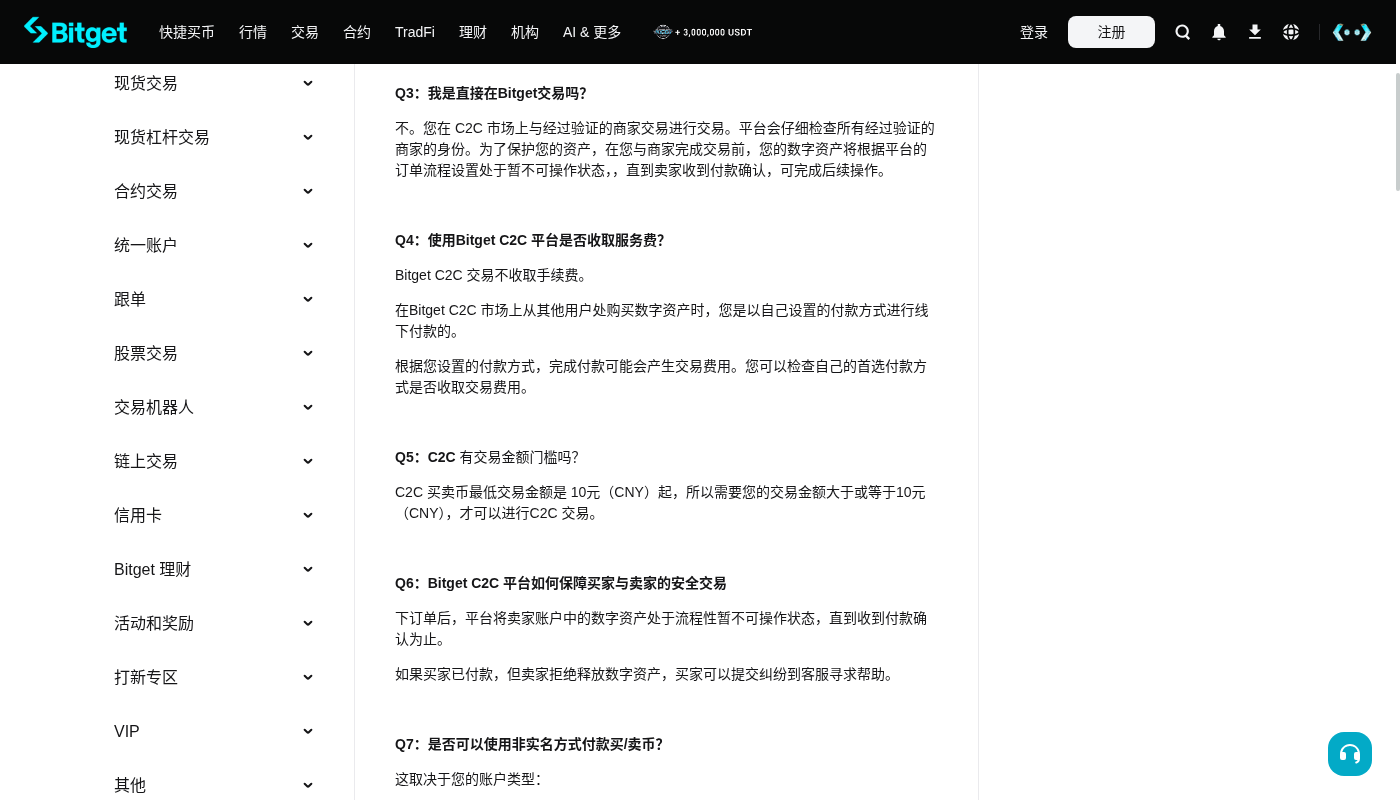This screenshot has width=1400, height=800.
Task: Open the customer support headset chat
Action: [x=1350, y=754]
